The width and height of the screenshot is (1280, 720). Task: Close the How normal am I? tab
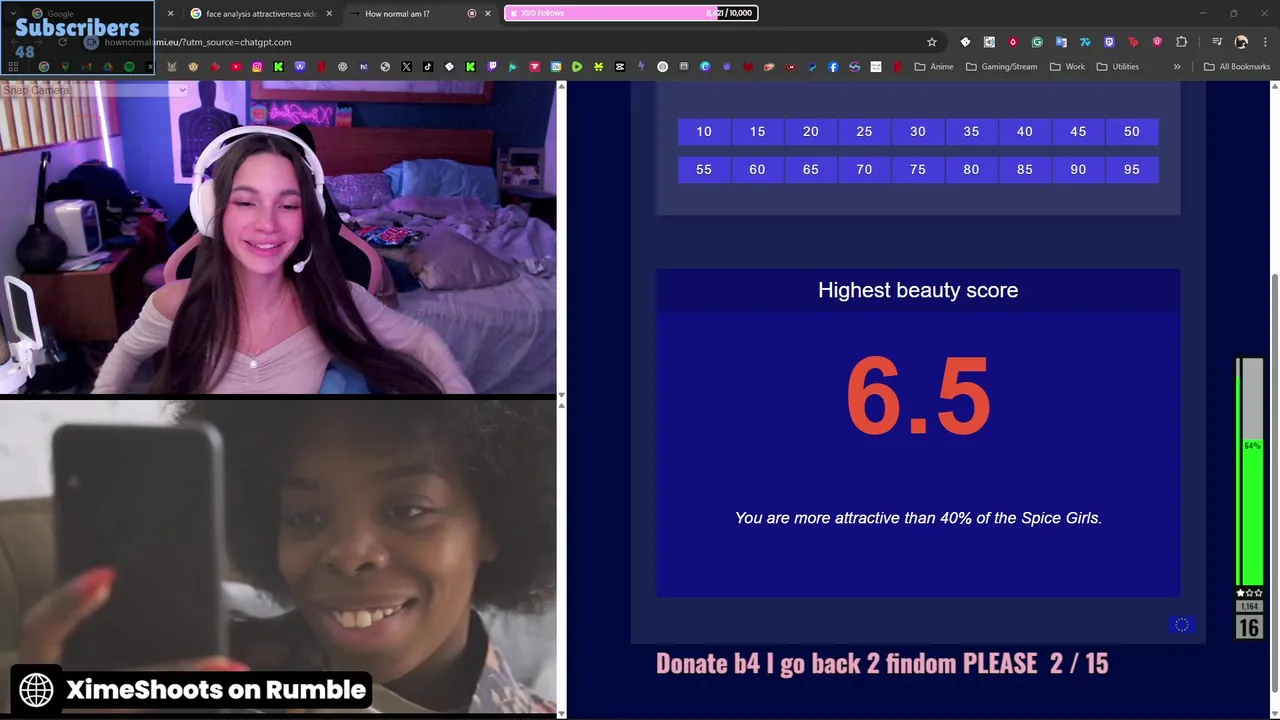488,14
